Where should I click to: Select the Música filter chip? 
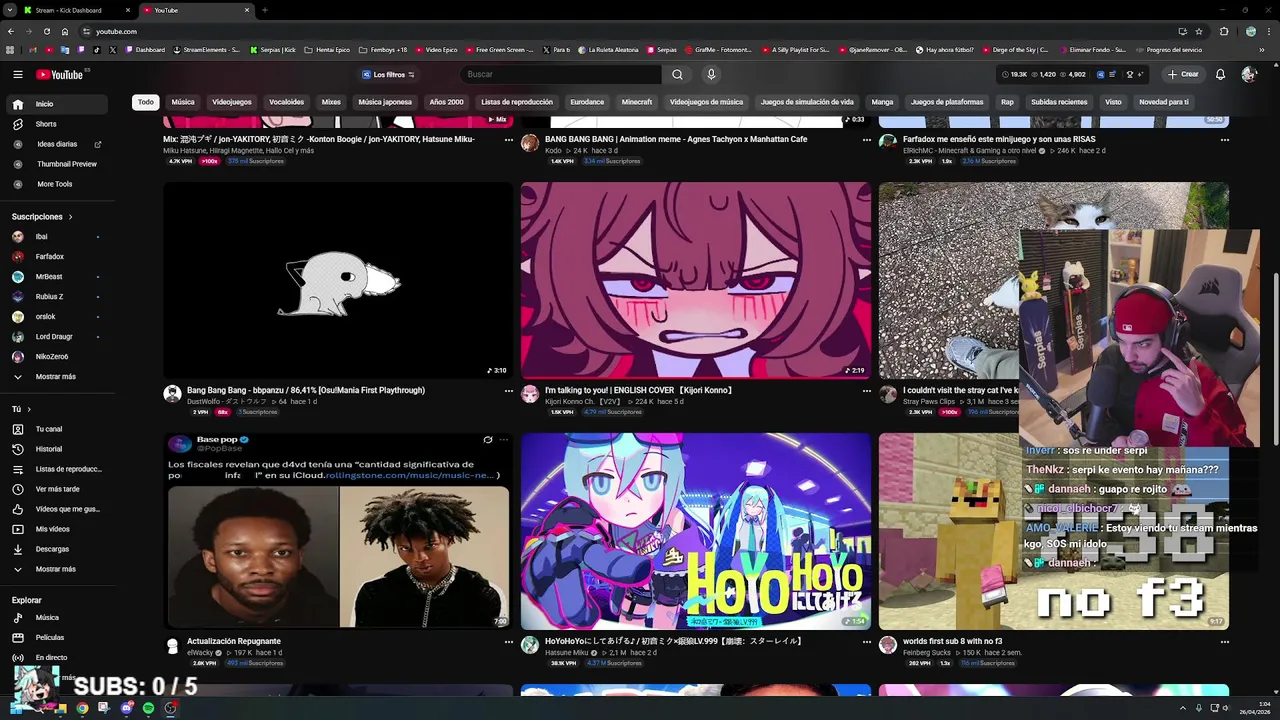pyautogui.click(x=183, y=102)
